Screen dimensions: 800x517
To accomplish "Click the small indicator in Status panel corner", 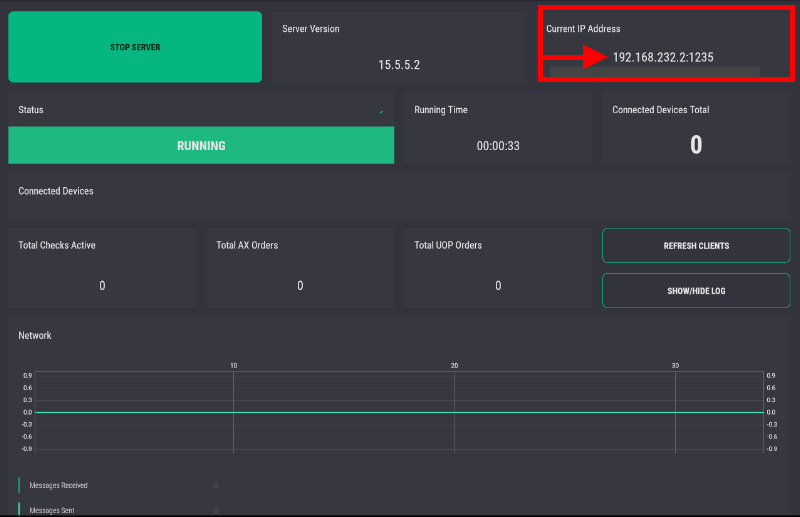I will click(381, 112).
